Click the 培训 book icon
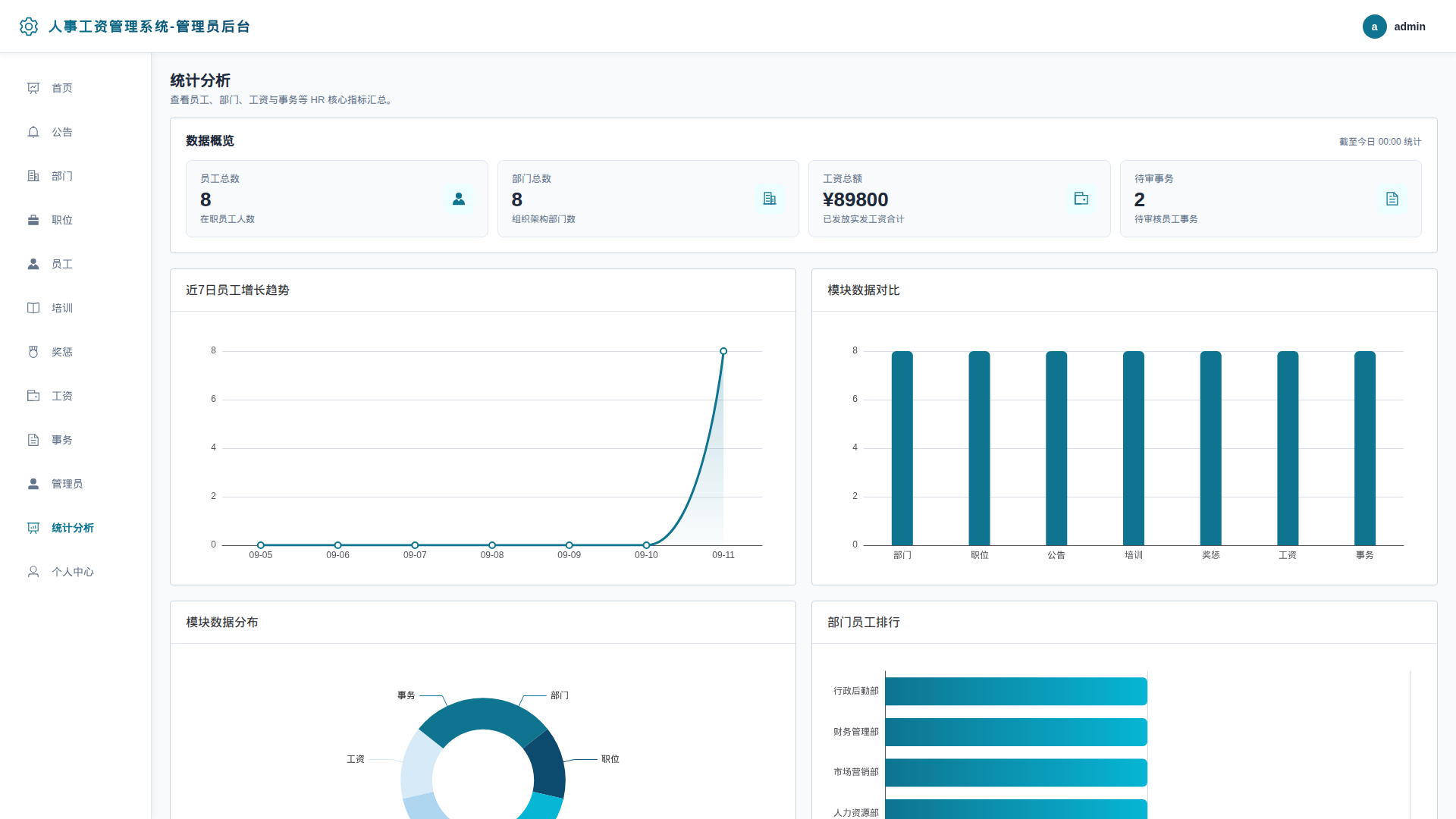1456x819 pixels. point(33,308)
